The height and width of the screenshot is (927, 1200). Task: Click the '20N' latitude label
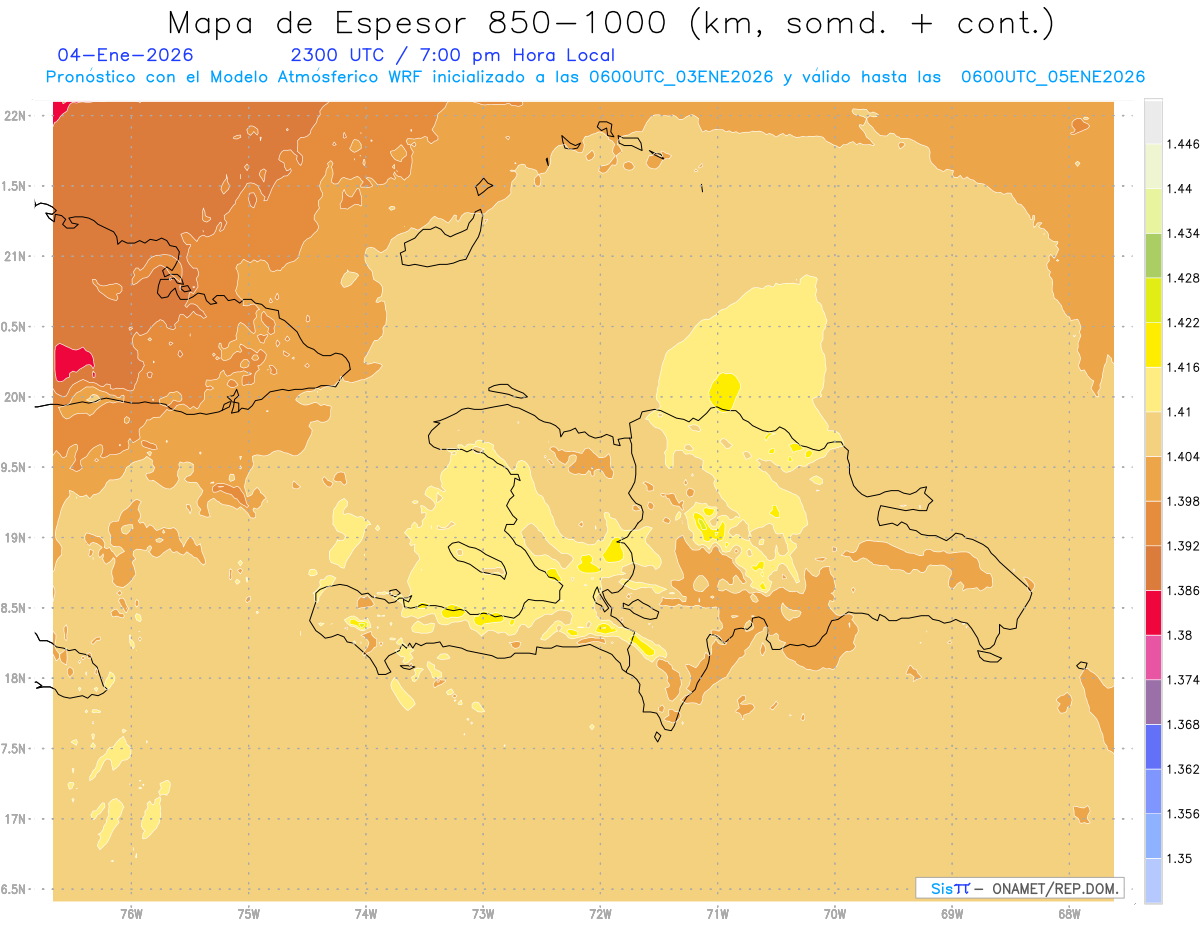[15, 397]
